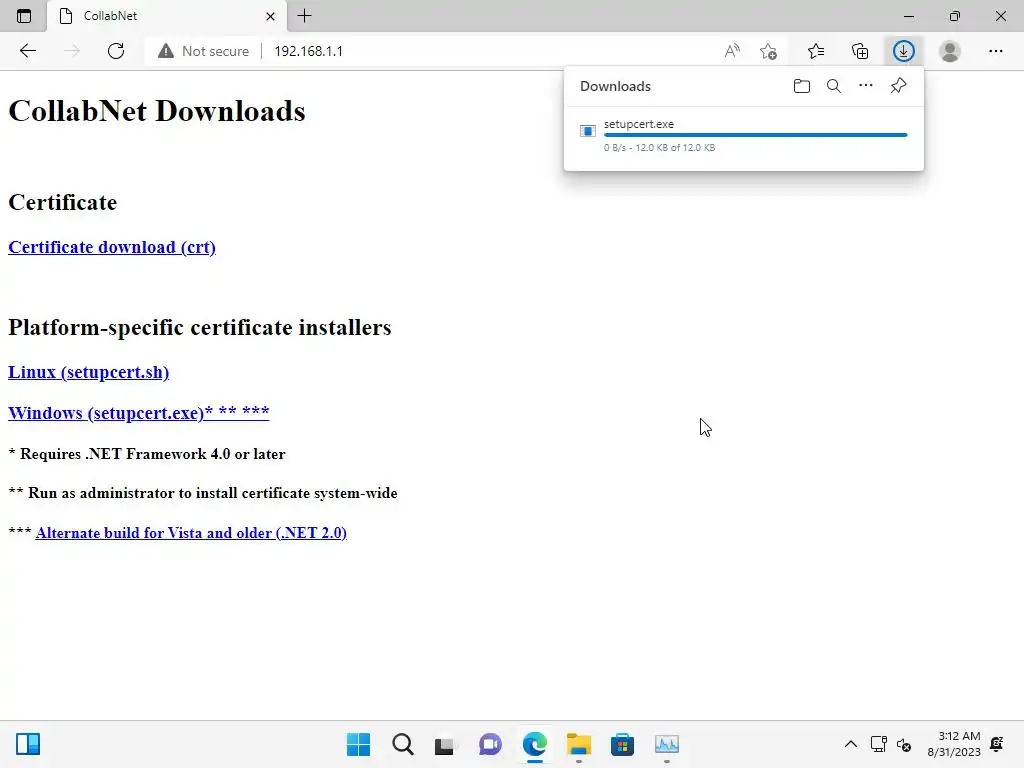Click setupcert.exe name in Downloads panel
This screenshot has height=768, width=1024.
pyautogui.click(x=639, y=124)
